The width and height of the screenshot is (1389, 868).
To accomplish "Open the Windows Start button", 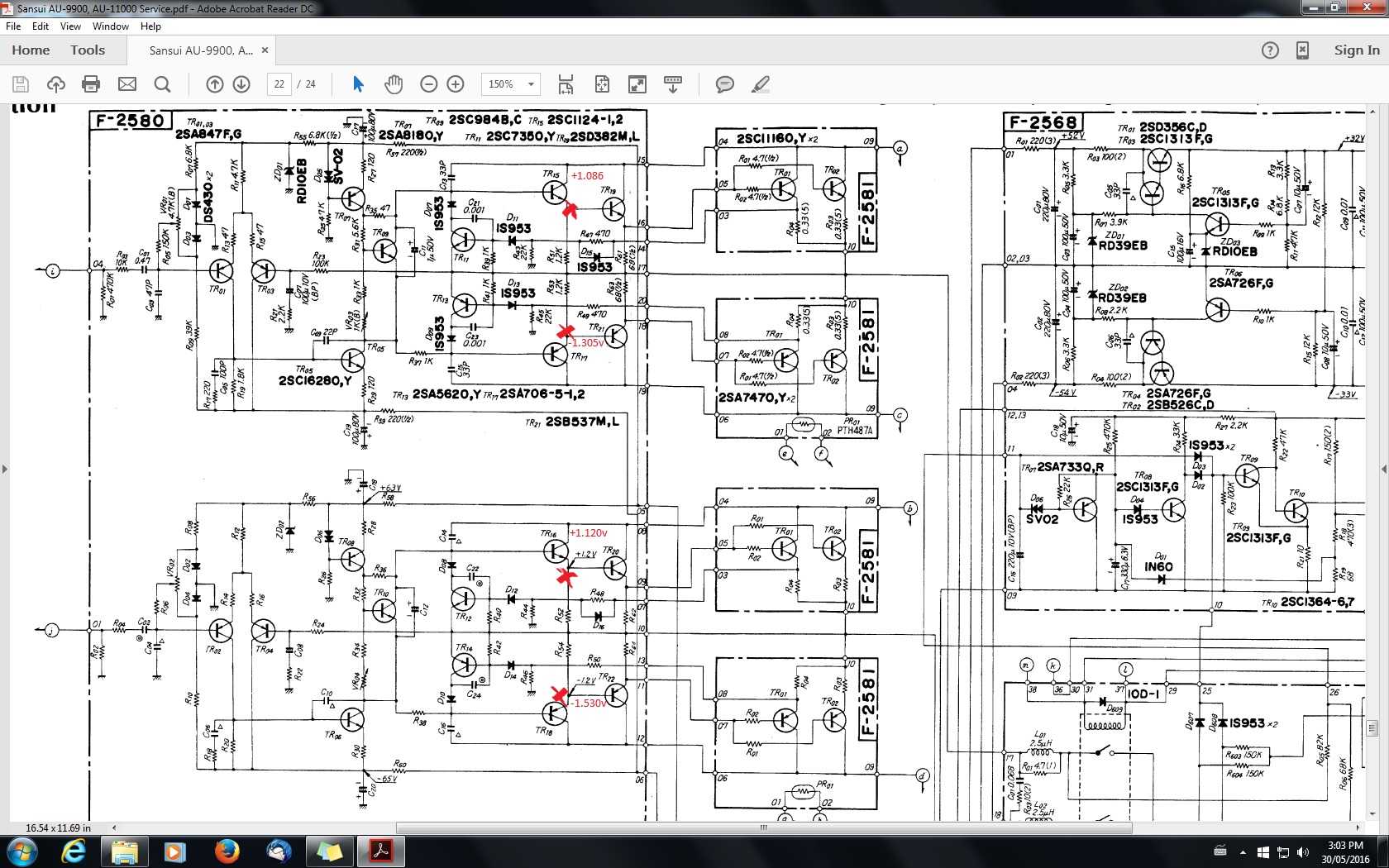I will point(21,851).
